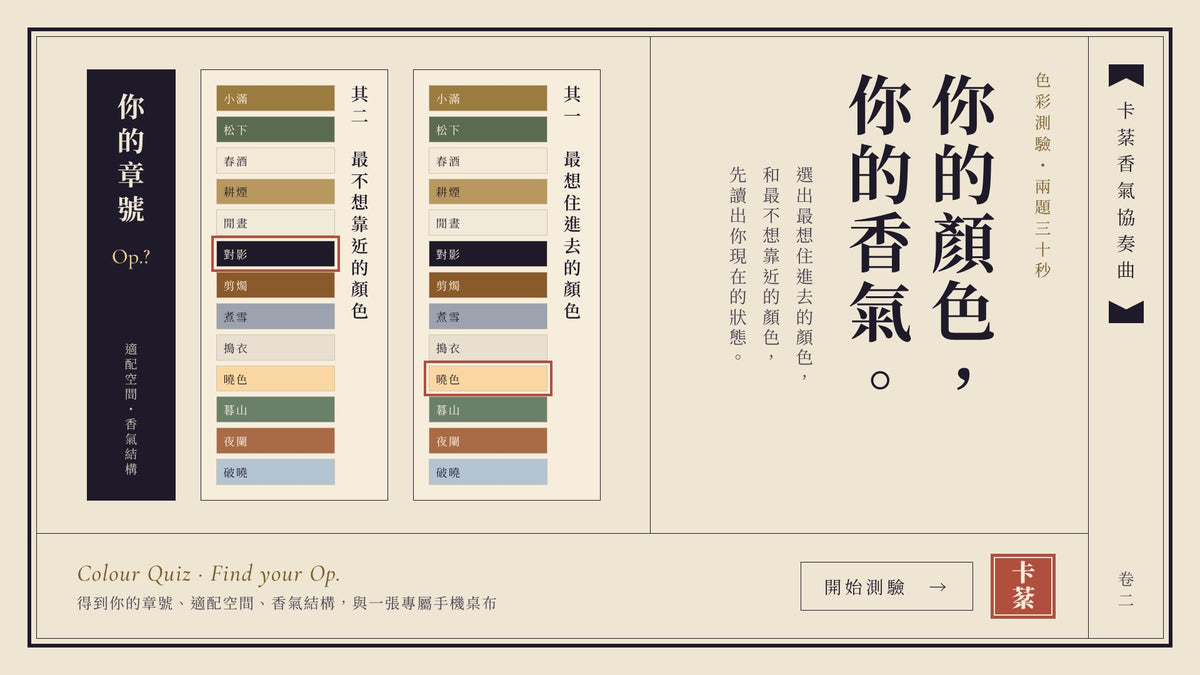The height and width of the screenshot is (675, 1200).
Task: Select 曉色 pale yellow swatch under 其二
Action: [275, 379]
